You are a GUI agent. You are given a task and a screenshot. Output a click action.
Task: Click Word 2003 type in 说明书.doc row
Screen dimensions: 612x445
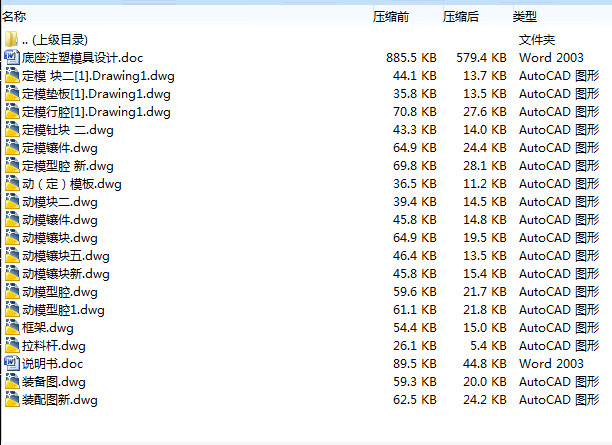[x=551, y=363]
